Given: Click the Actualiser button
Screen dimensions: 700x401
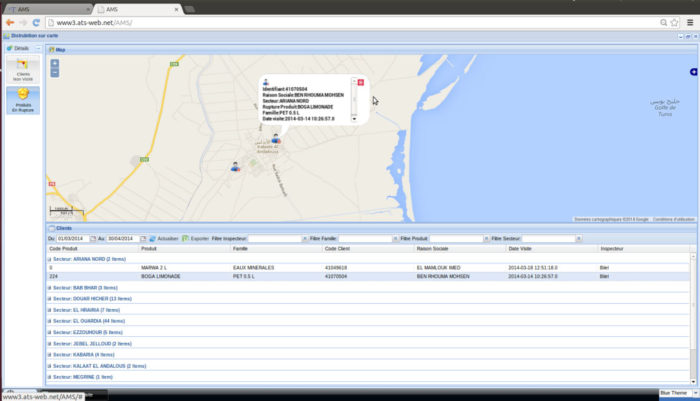Looking at the screenshot, I should [x=166, y=239].
